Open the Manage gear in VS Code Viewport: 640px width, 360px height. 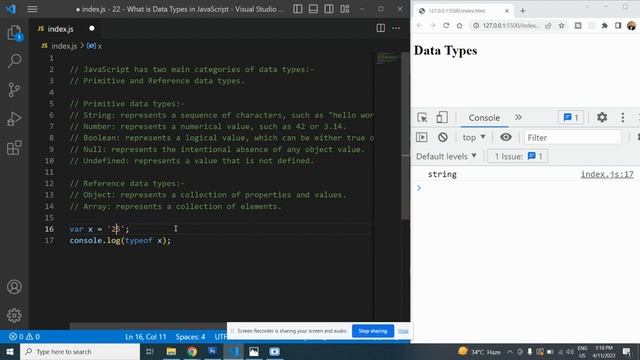tap(14, 315)
